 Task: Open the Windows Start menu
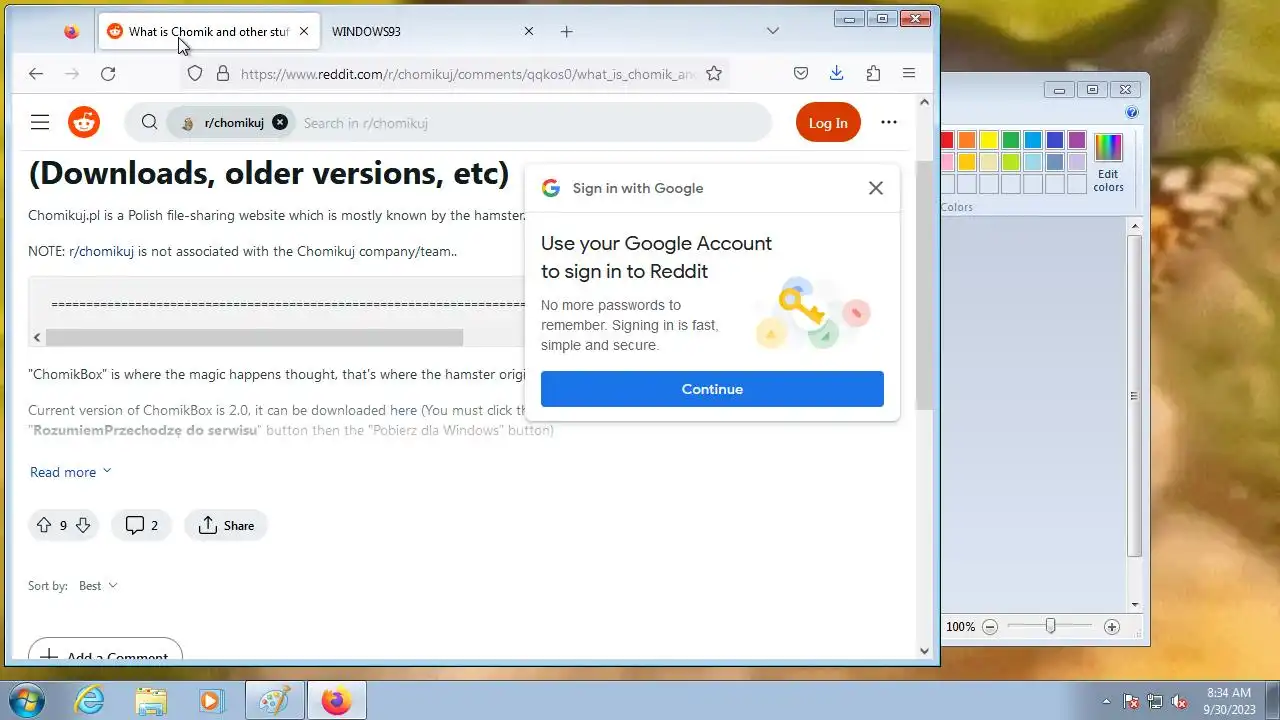[26, 701]
